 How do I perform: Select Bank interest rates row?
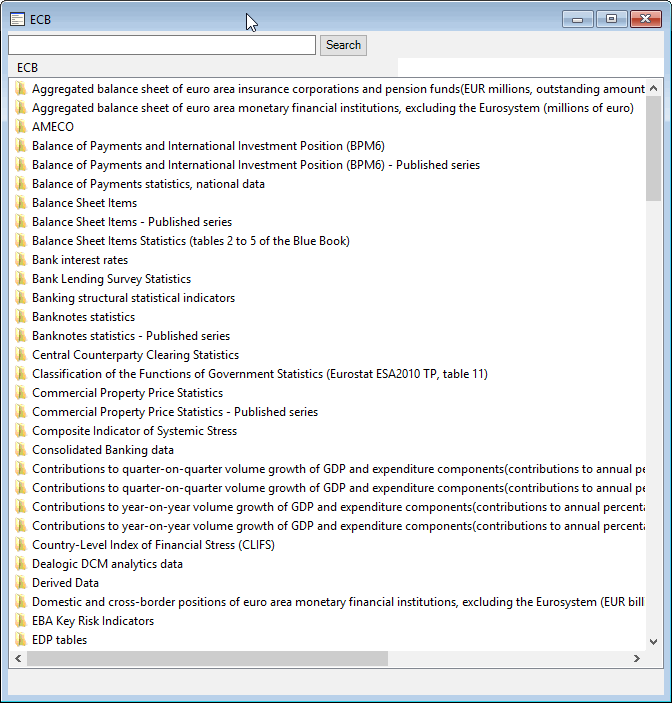(80, 260)
